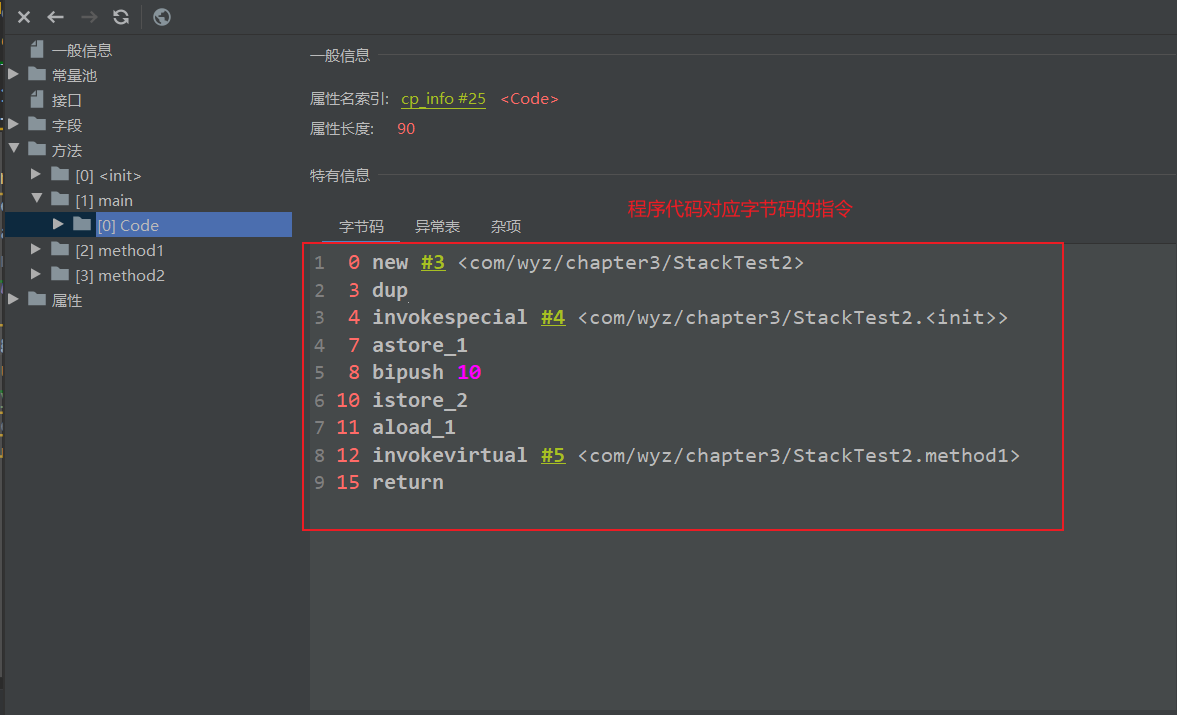
Task: Follow the #3 constant pool link
Action: 432,263
